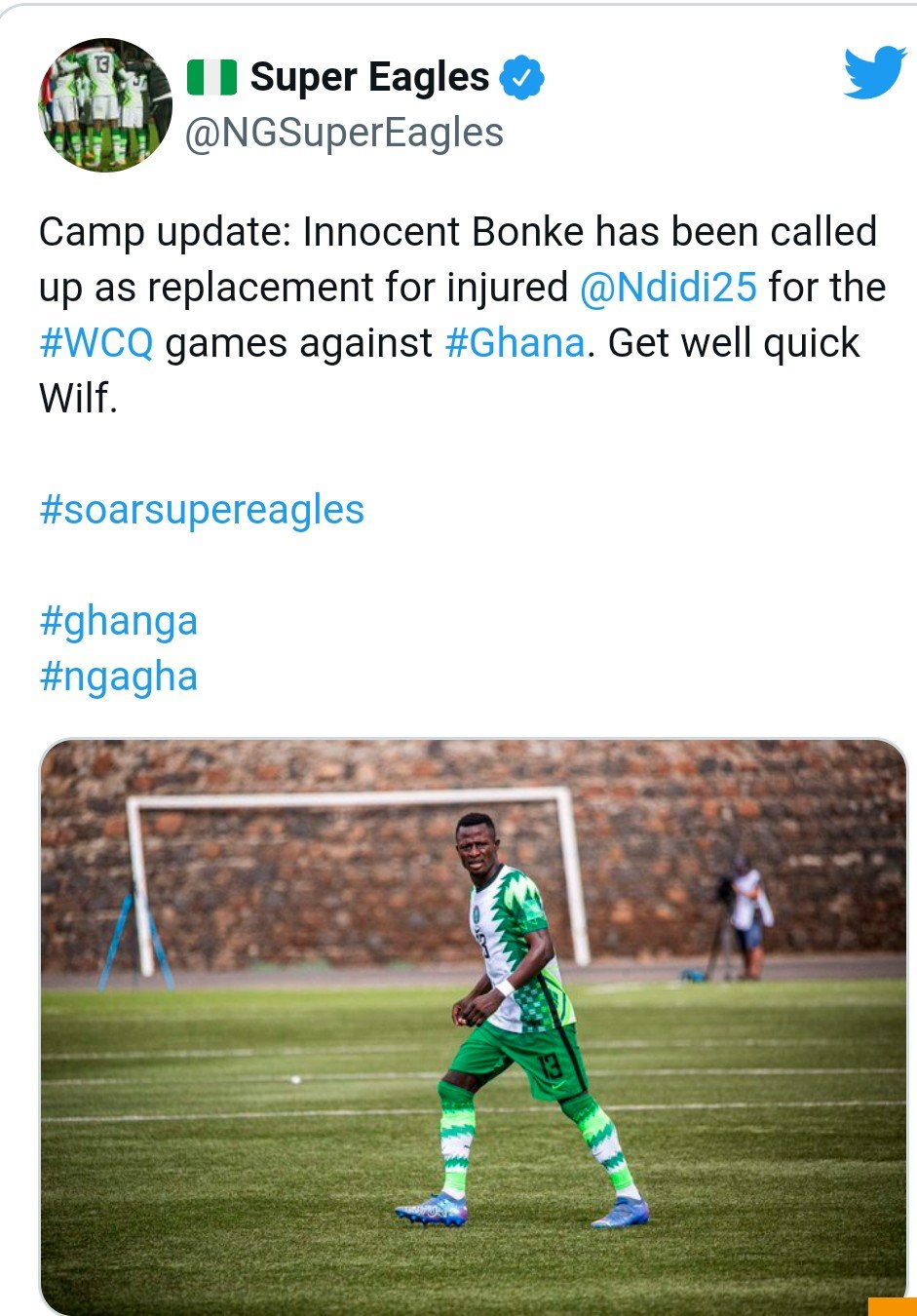The image size is (917, 1316).
Task: Click the 'Get well quick' text
Action: coord(734,343)
